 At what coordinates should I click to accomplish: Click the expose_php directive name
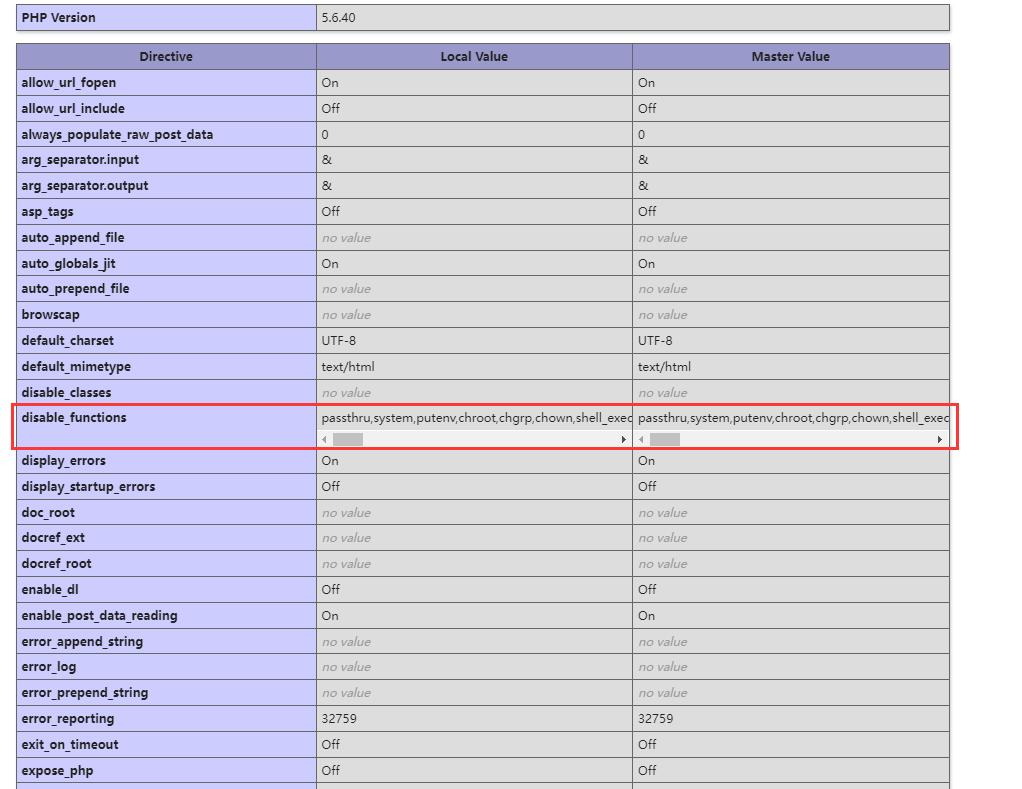tap(57, 771)
